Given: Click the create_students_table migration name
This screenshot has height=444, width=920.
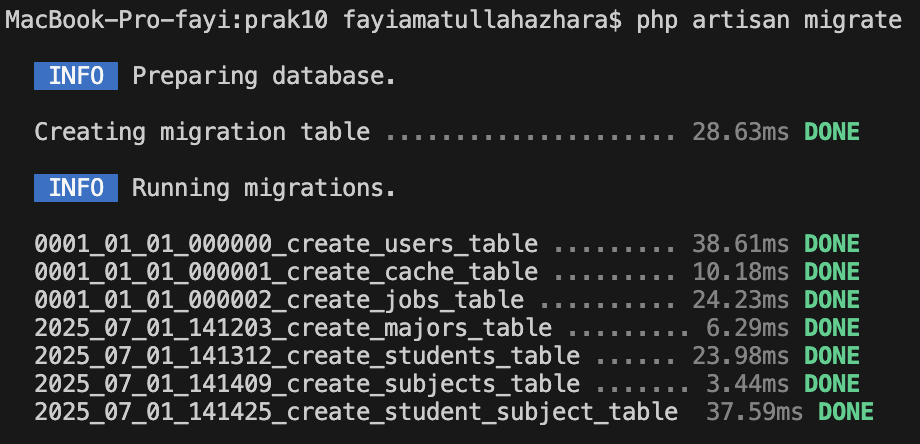Looking at the screenshot, I should pos(307,356).
